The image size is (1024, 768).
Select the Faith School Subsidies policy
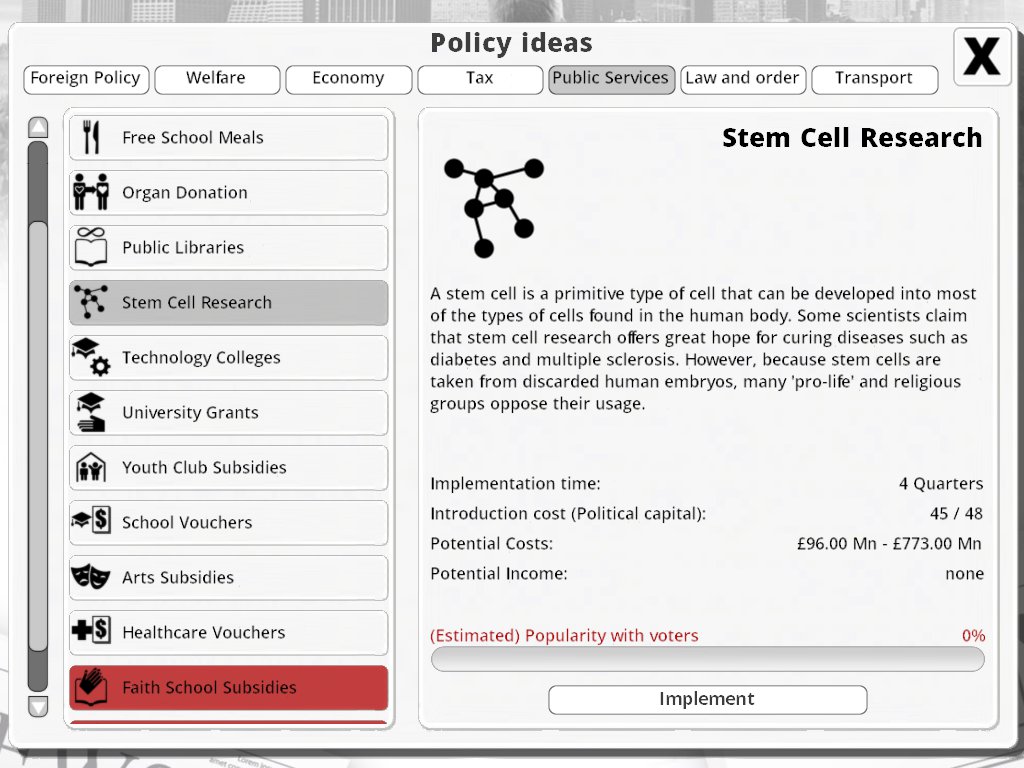click(x=229, y=687)
